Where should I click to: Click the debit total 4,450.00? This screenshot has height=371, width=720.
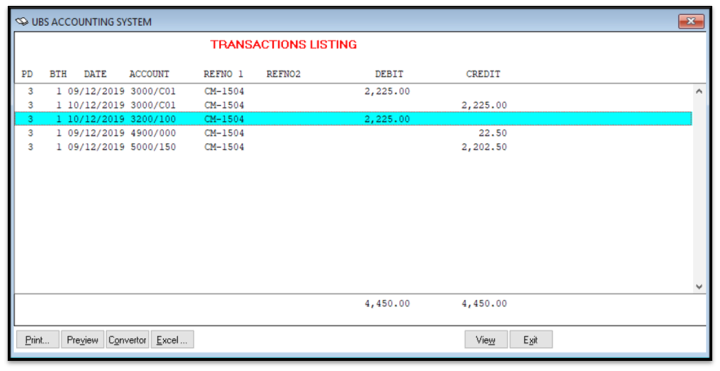(x=387, y=304)
